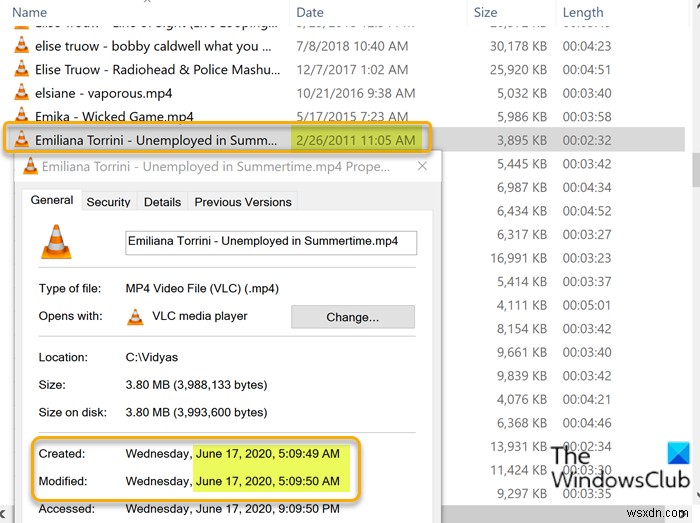Select elsiane - vaporous.mp4 file
This screenshot has width=700, height=523.
104,93
